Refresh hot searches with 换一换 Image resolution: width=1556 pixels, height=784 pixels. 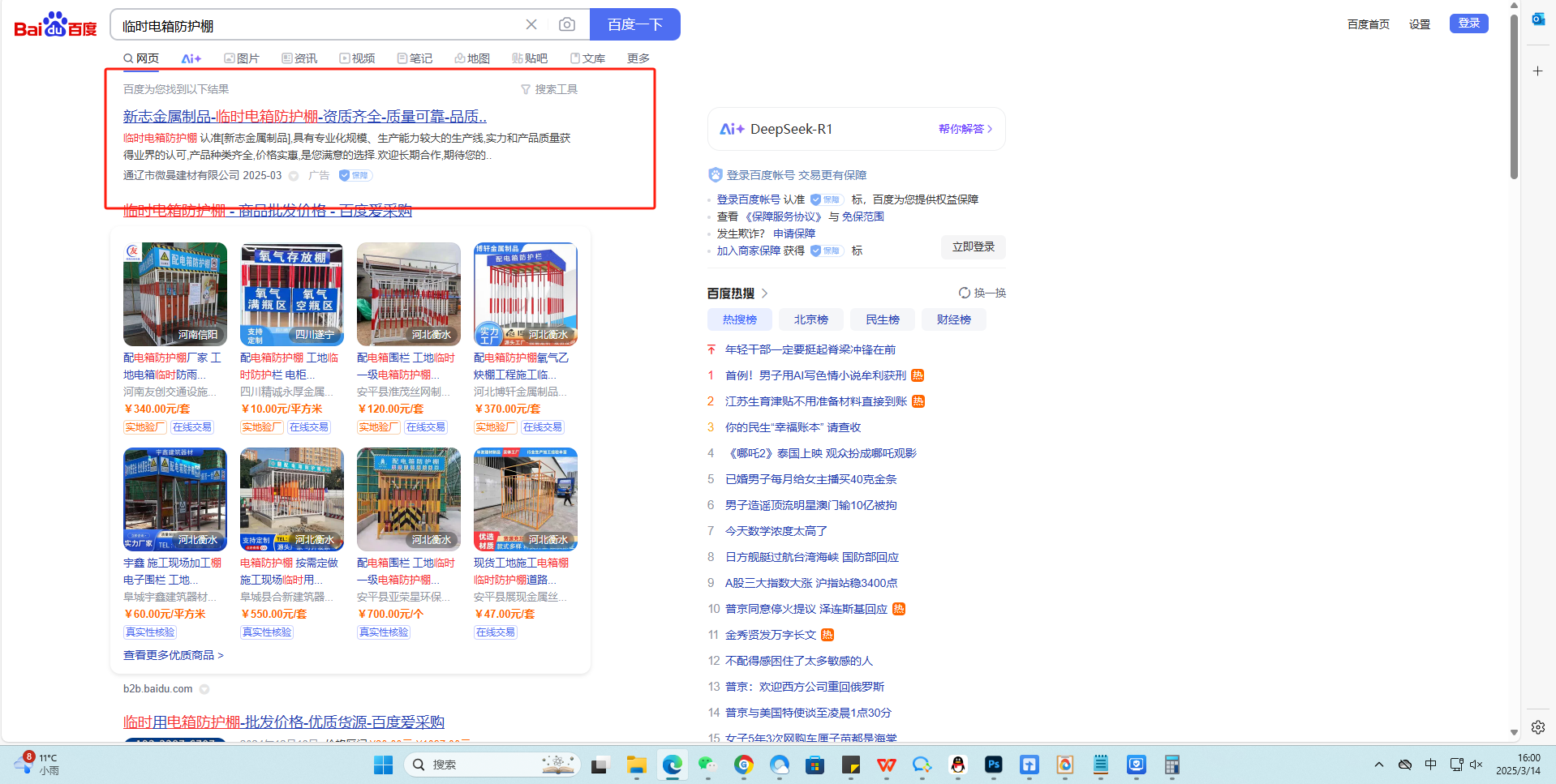(x=982, y=293)
